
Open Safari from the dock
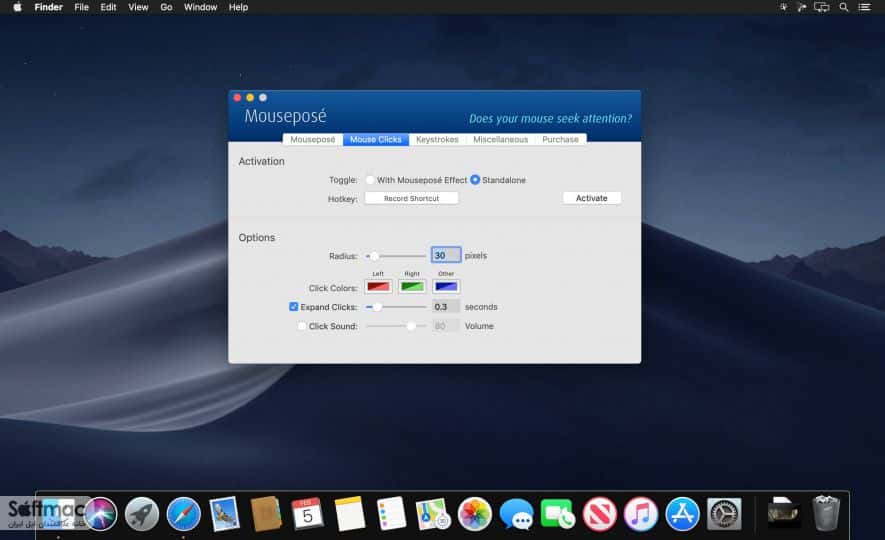pos(183,514)
